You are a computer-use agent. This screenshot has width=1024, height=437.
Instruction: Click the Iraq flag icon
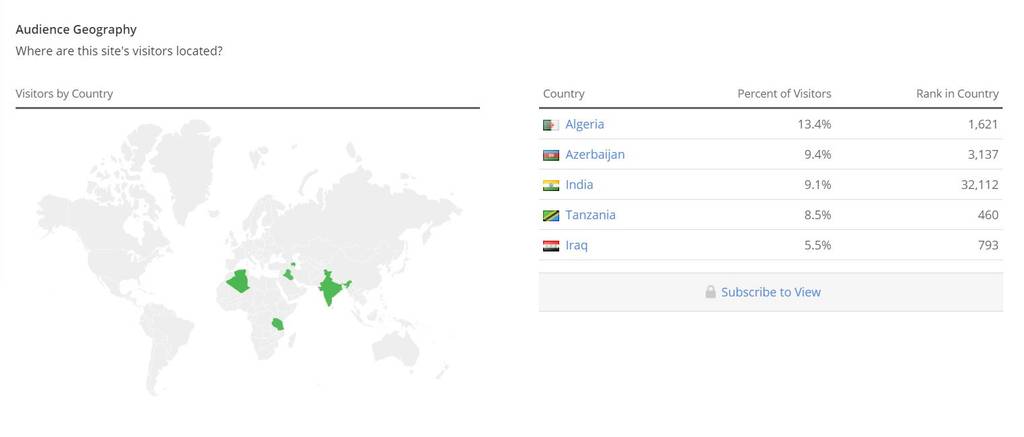click(551, 246)
